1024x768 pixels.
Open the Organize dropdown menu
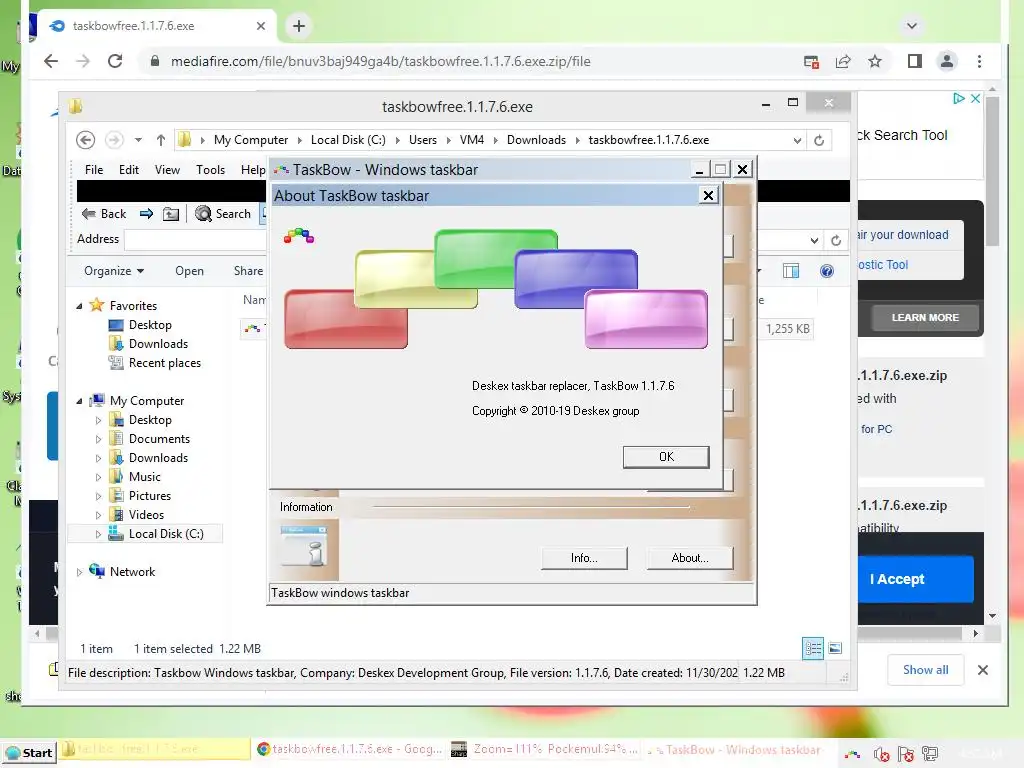114,271
